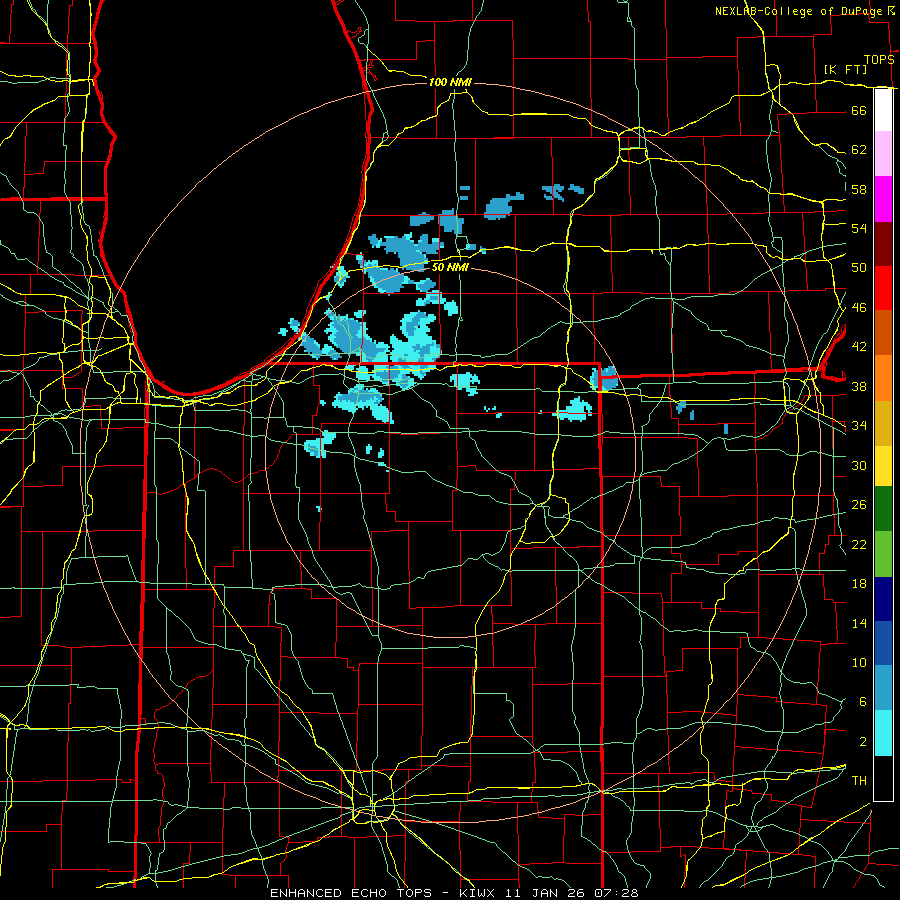The image size is (900, 900).
Task: Choose the gold legend swatch
Action: click(x=883, y=423)
